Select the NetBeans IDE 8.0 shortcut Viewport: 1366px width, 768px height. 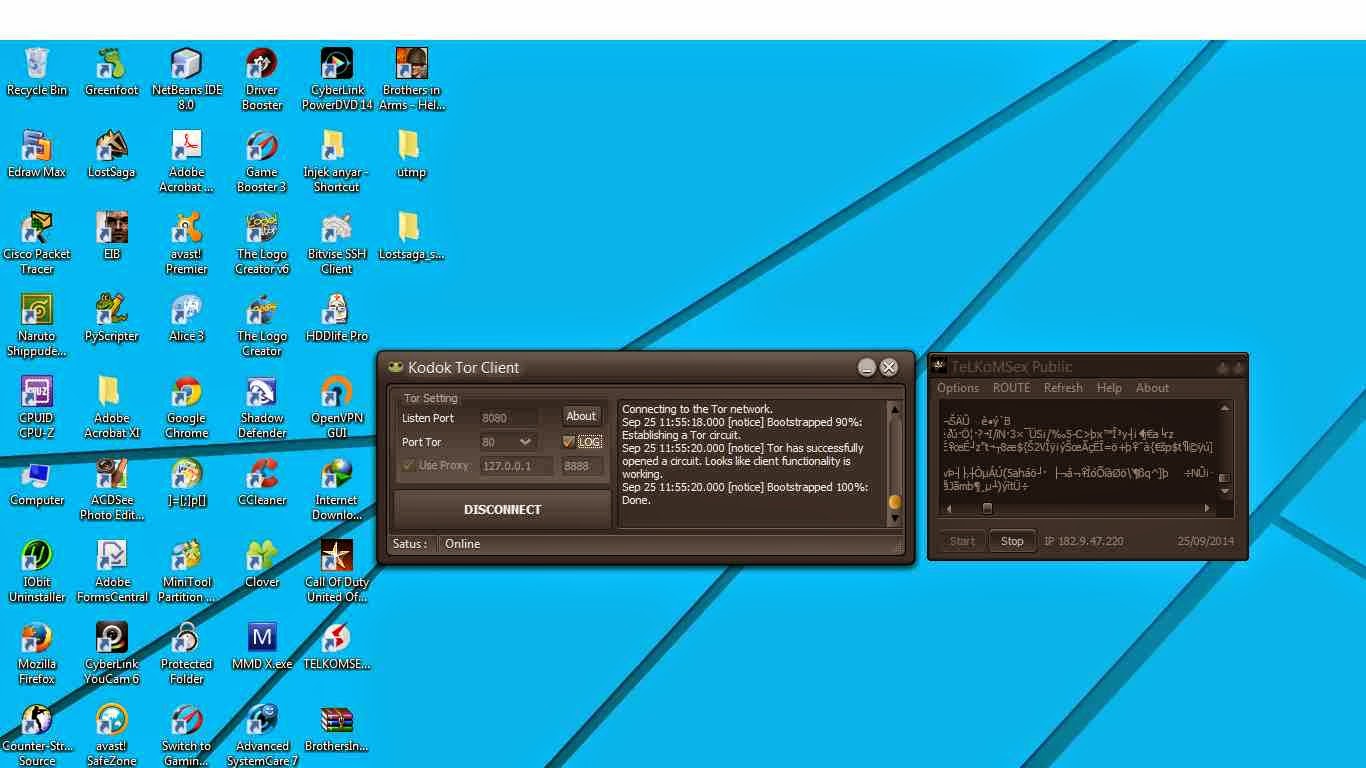pyautogui.click(x=187, y=79)
